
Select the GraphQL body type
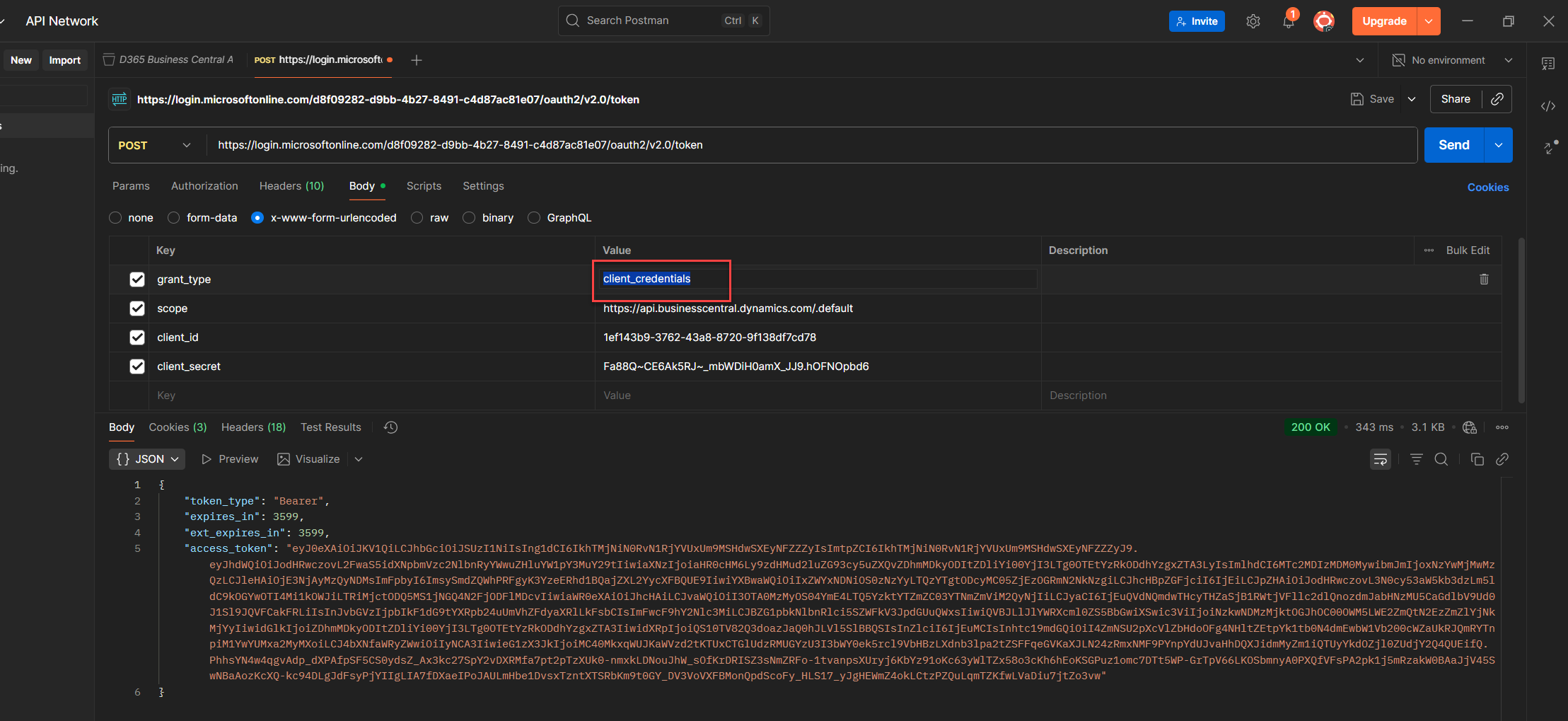tap(534, 218)
